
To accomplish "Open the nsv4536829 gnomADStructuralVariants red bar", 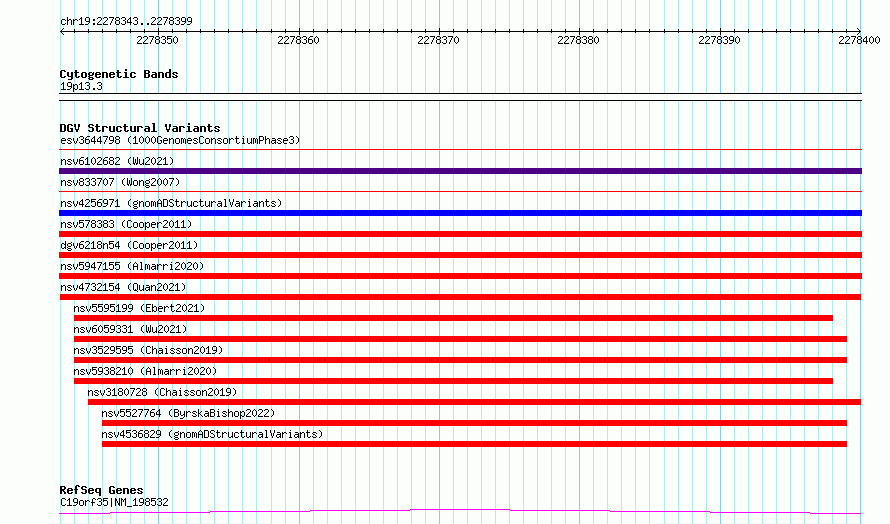I will click(x=475, y=444).
